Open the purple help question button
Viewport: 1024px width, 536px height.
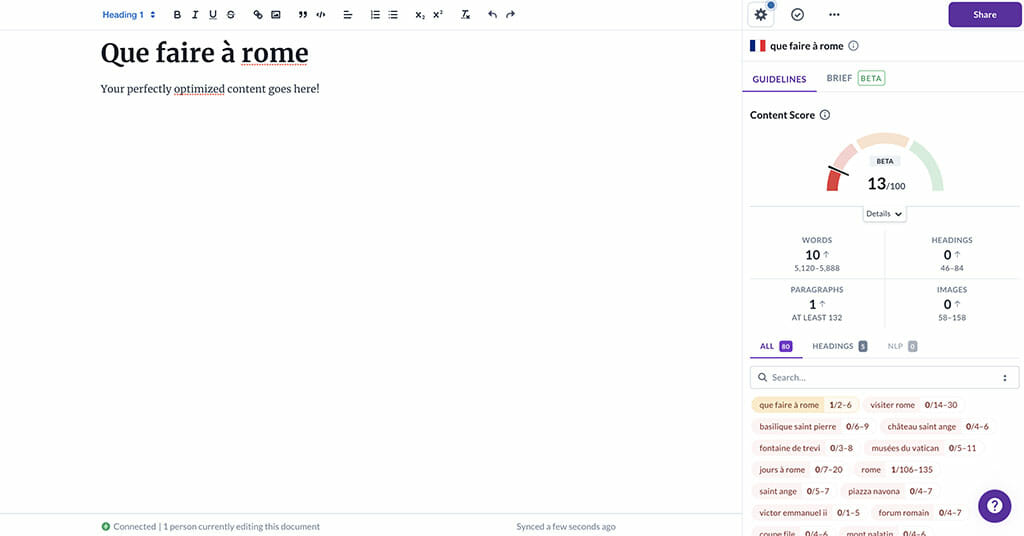pos(995,505)
